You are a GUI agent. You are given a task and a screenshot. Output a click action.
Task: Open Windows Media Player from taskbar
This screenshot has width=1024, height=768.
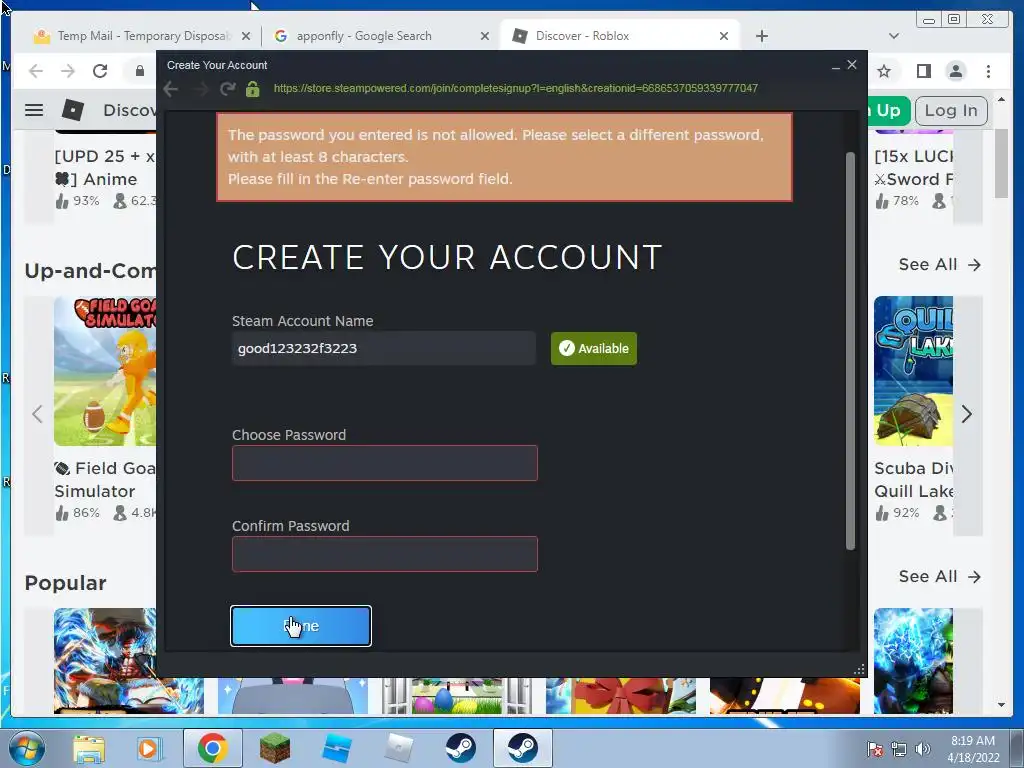148,748
